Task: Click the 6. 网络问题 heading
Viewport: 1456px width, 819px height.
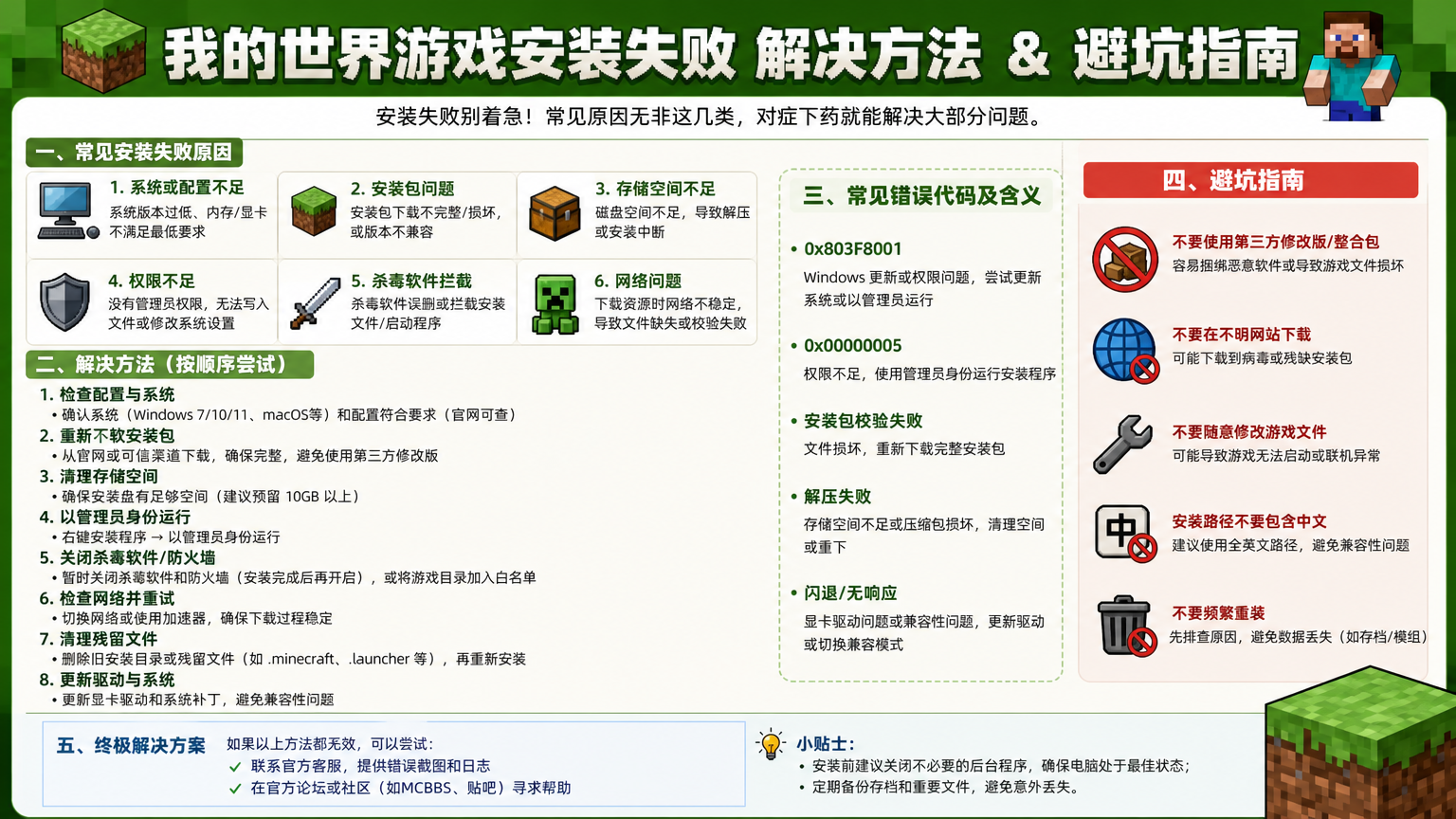Action: (x=637, y=281)
